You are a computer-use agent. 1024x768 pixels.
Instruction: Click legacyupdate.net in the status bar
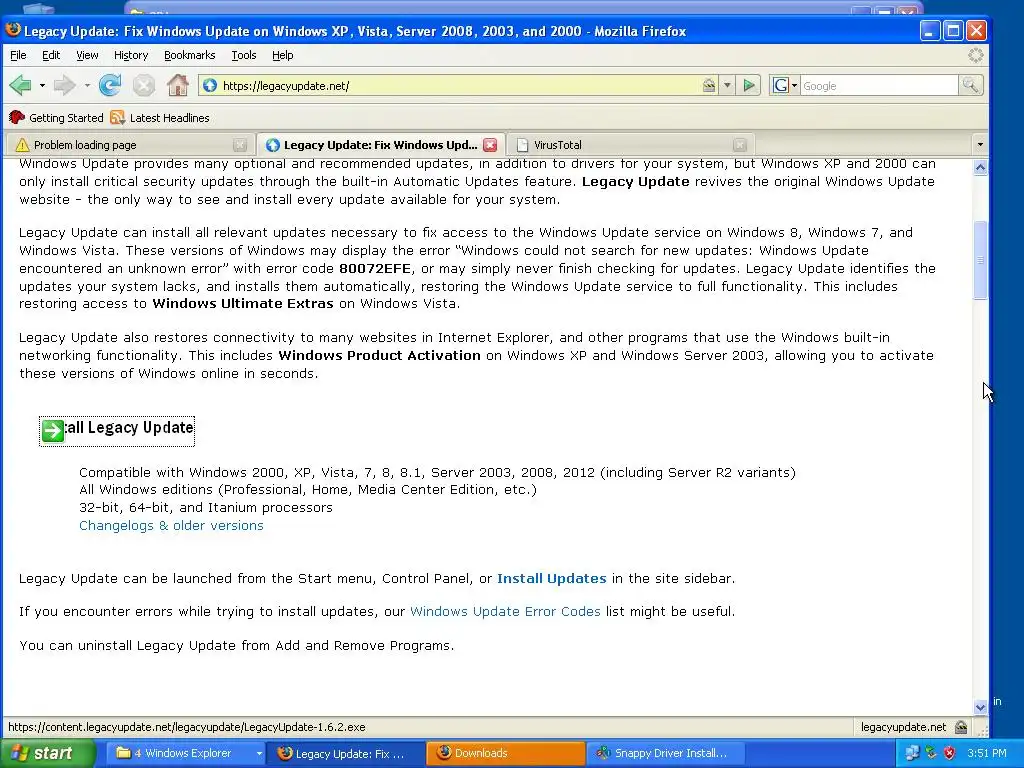[903, 727]
